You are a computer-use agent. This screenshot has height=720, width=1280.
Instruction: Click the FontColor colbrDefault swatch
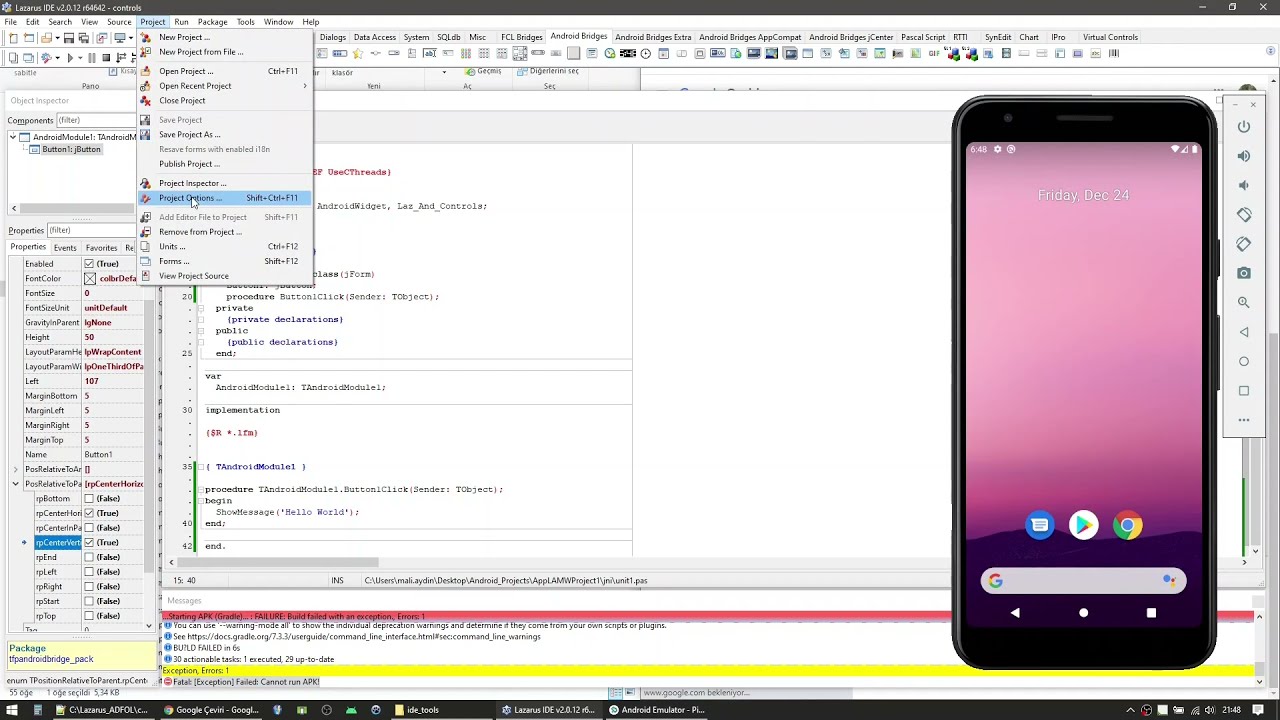coord(90,279)
